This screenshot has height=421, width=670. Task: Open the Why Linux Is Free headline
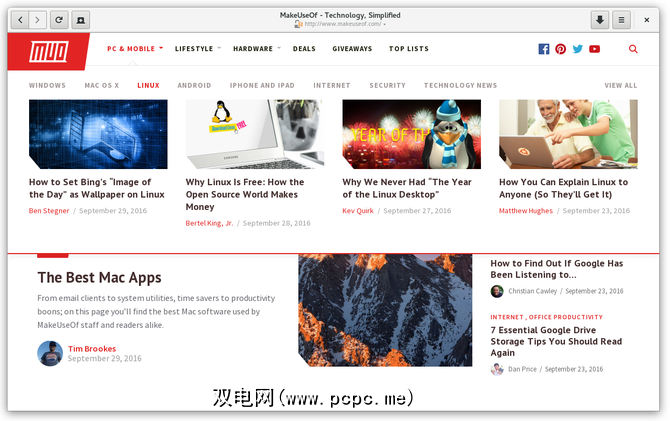click(245, 194)
